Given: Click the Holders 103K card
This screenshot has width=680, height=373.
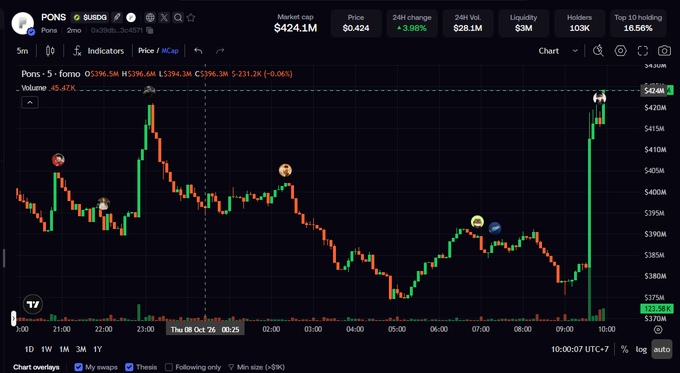Looking at the screenshot, I should (579, 23).
